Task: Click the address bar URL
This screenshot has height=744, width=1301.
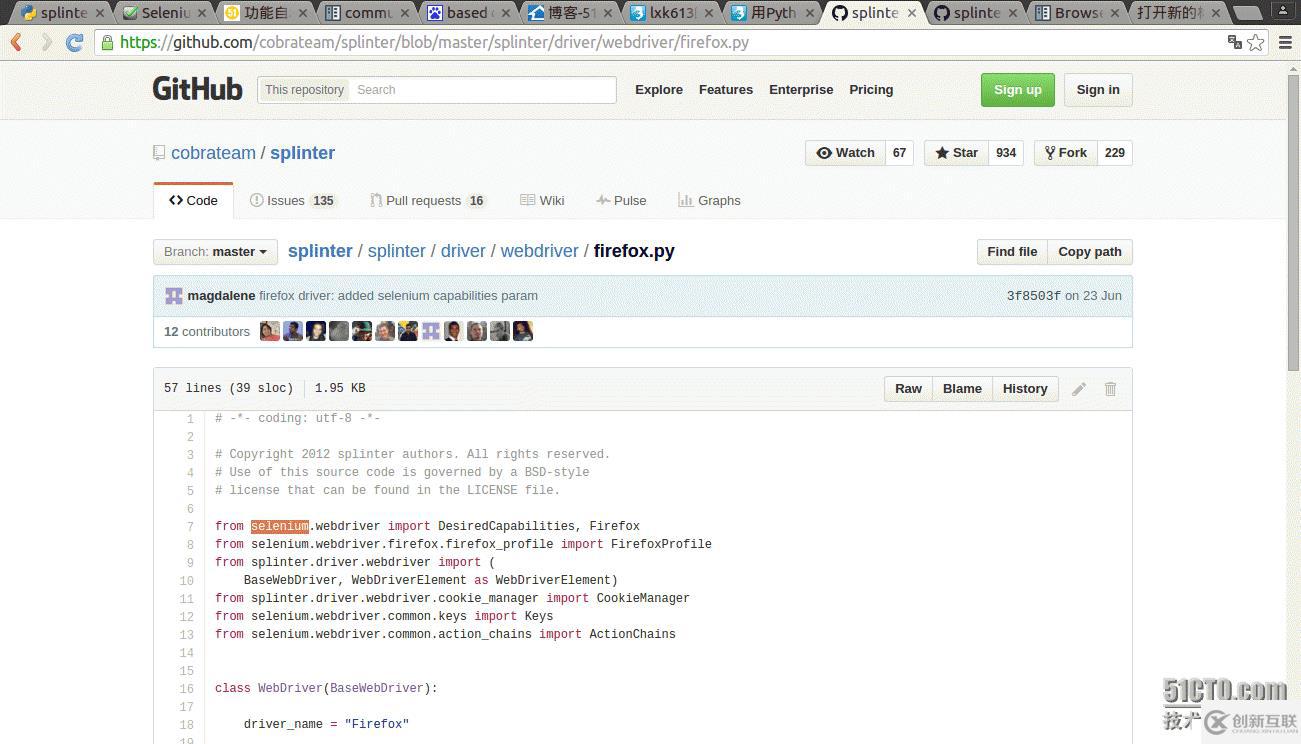Action: (434, 42)
